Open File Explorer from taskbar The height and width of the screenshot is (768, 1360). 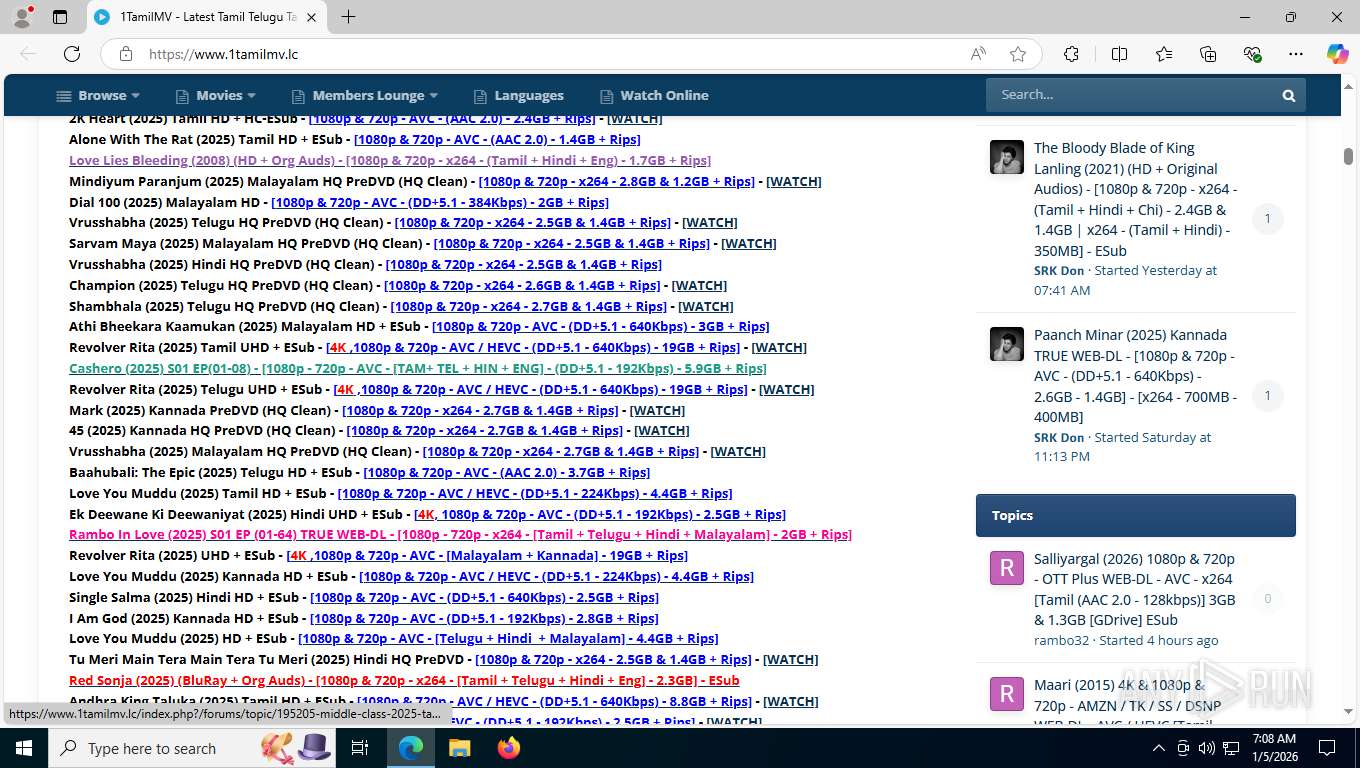click(x=459, y=748)
